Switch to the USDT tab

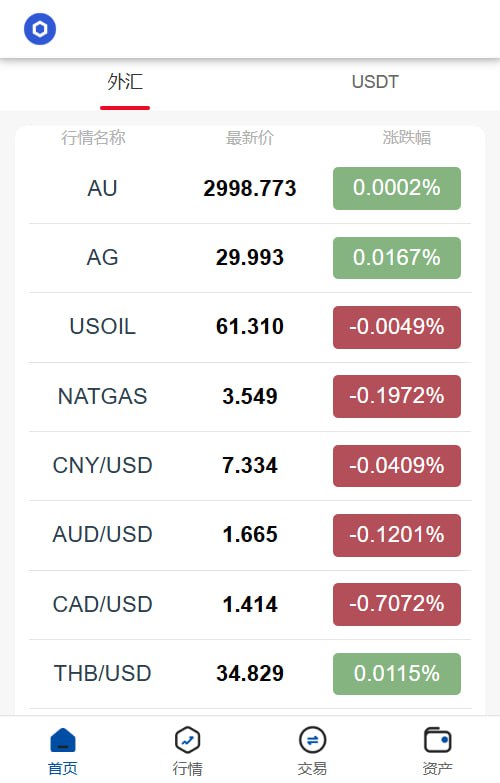(375, 82)
